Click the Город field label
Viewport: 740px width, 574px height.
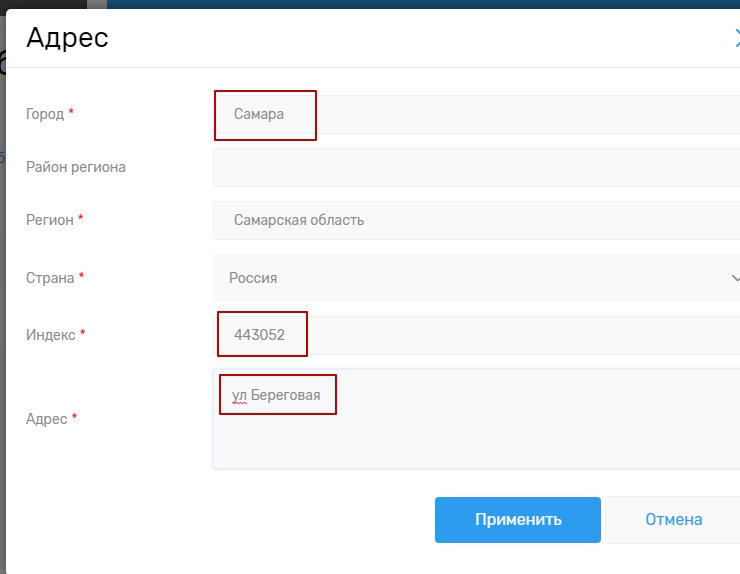tap(45, 114)
